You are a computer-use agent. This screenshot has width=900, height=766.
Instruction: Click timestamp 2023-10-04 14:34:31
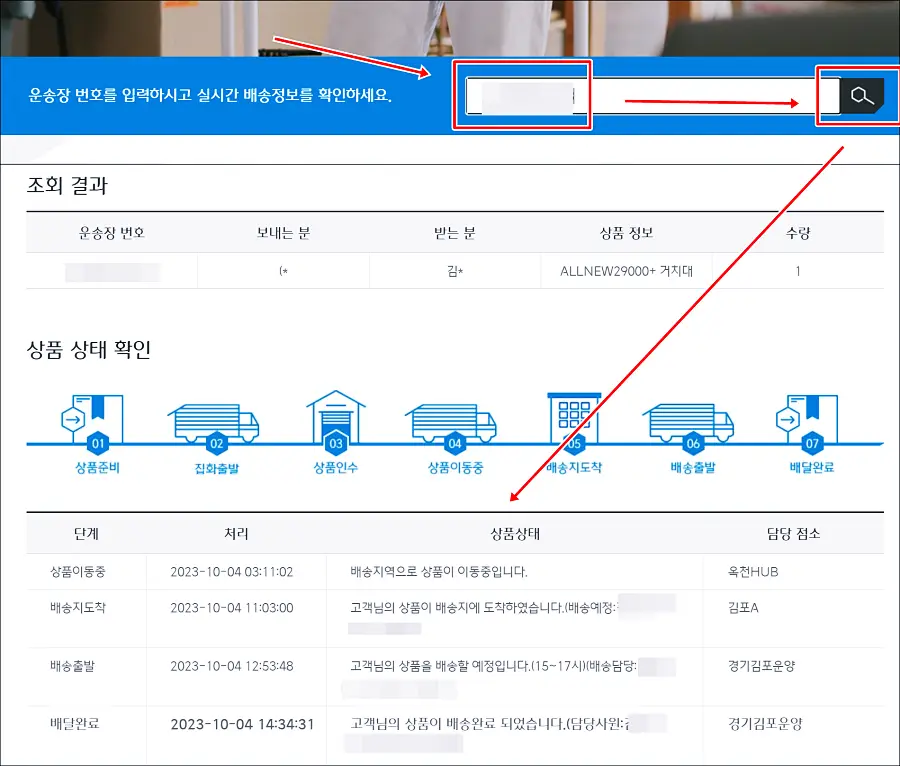[242, 724]
